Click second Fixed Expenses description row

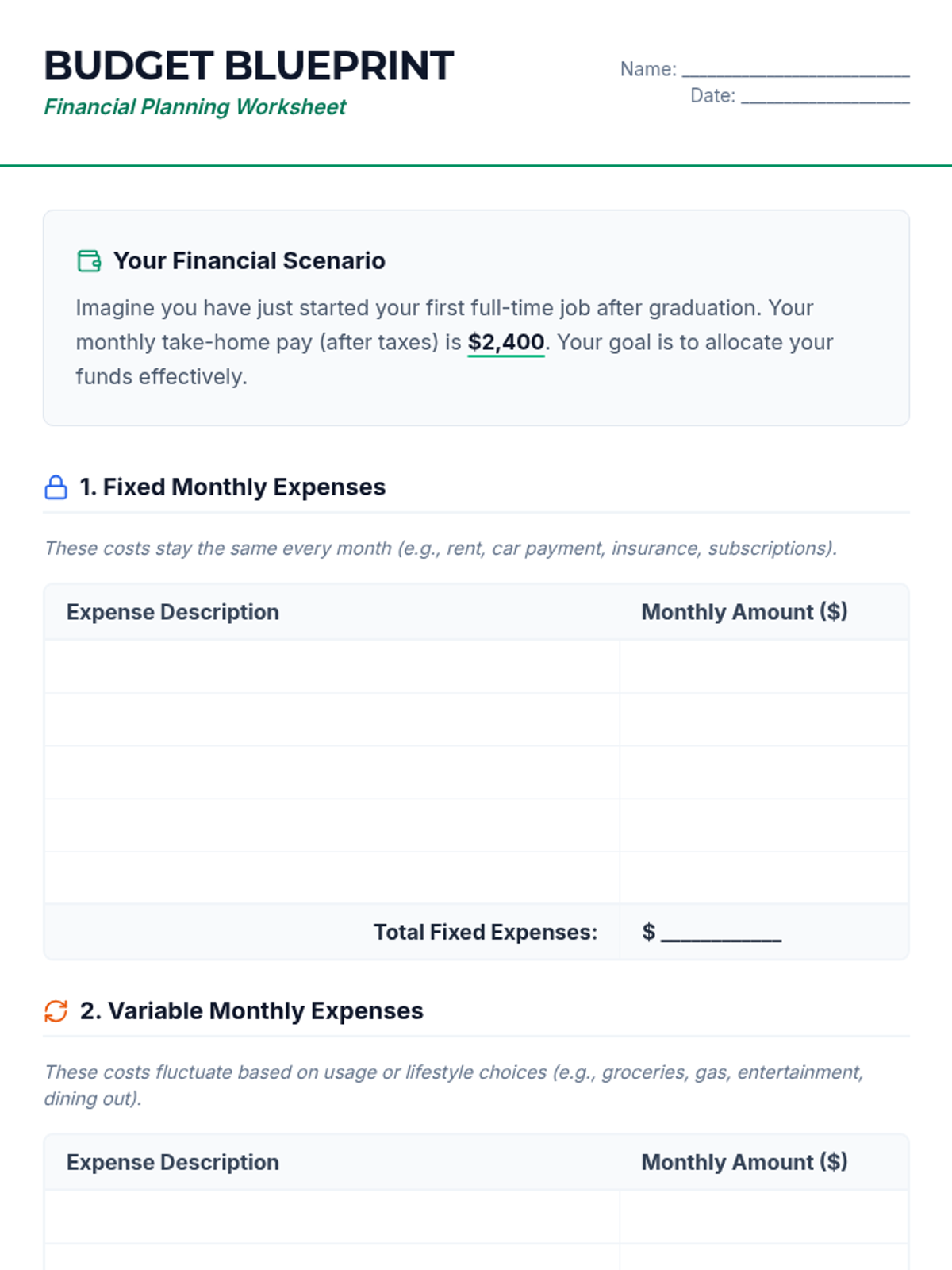point(332,719)
